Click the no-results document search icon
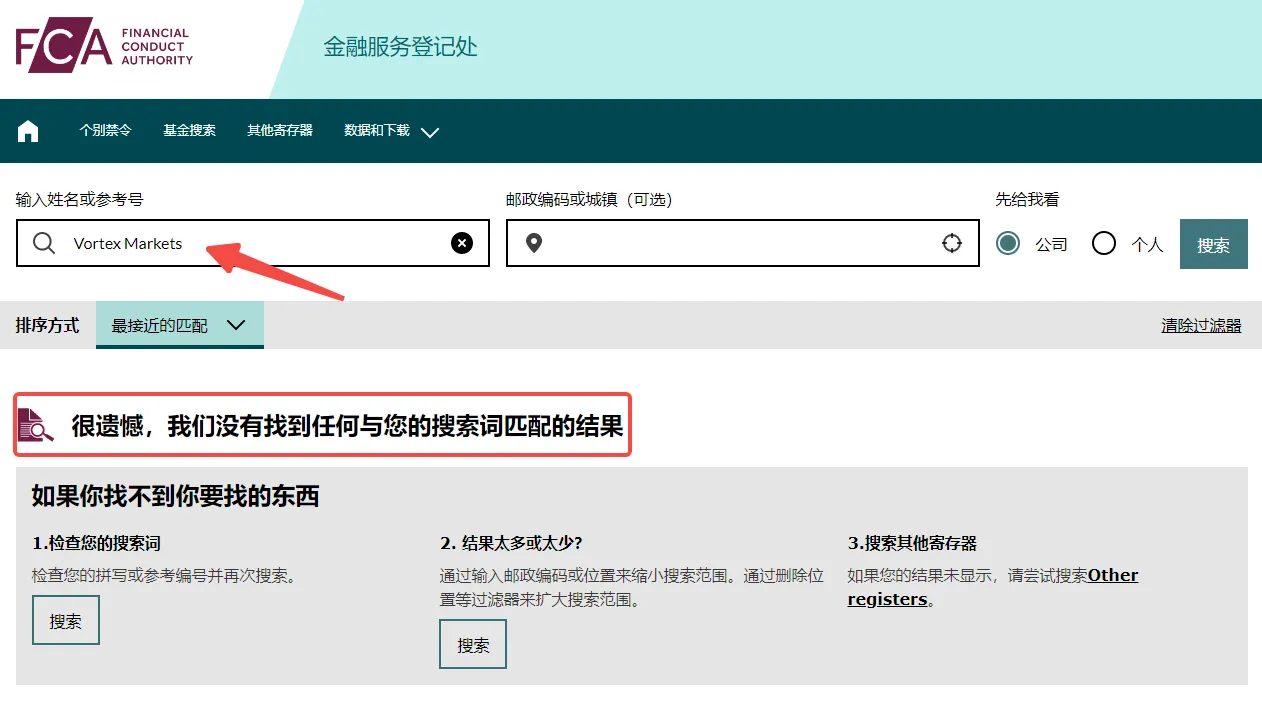This screenshot has width=1262, height=701. point(36,426)
